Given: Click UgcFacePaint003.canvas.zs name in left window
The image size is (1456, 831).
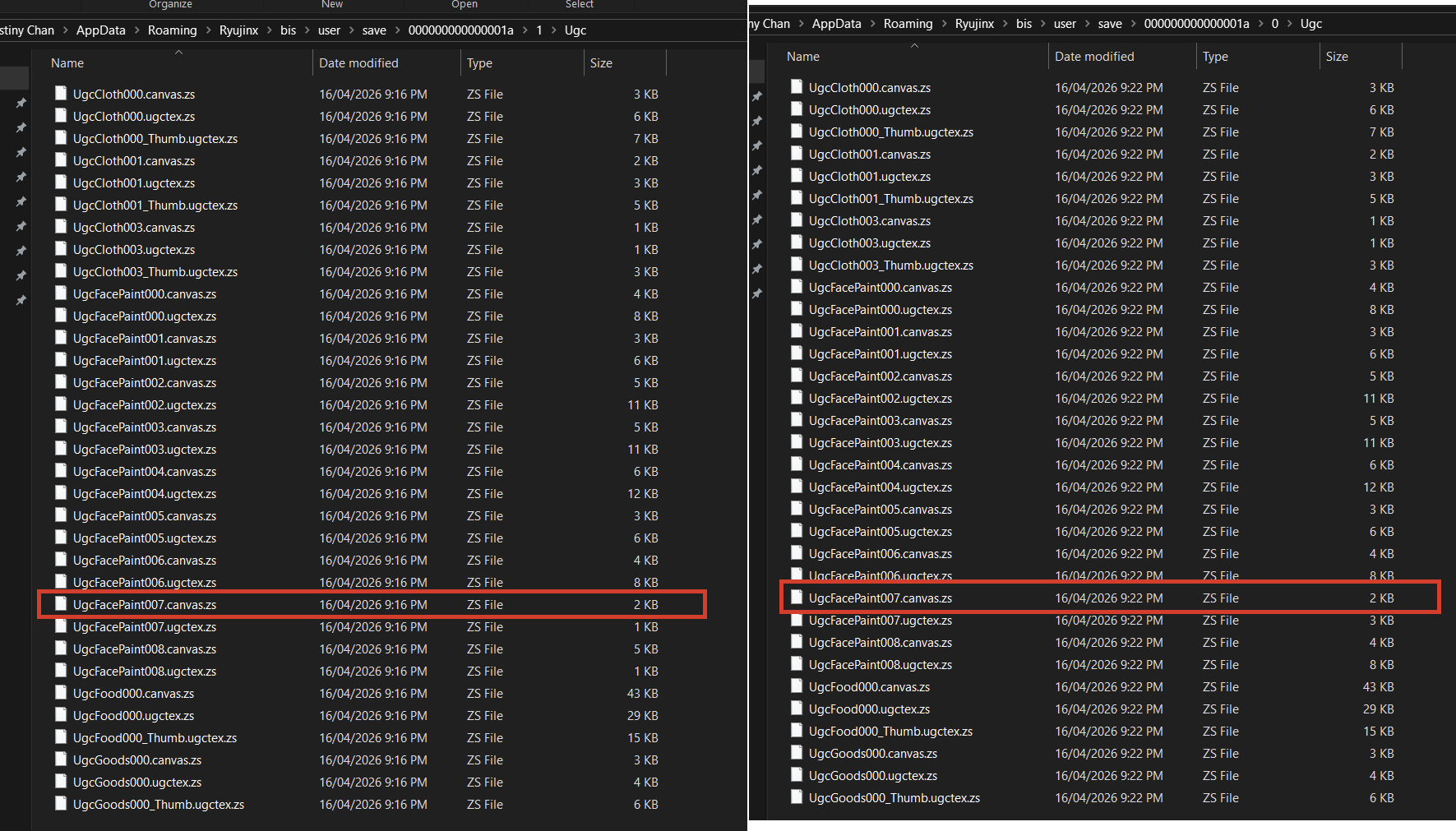Looking at the screenshot, I should [x=145, y=427].
